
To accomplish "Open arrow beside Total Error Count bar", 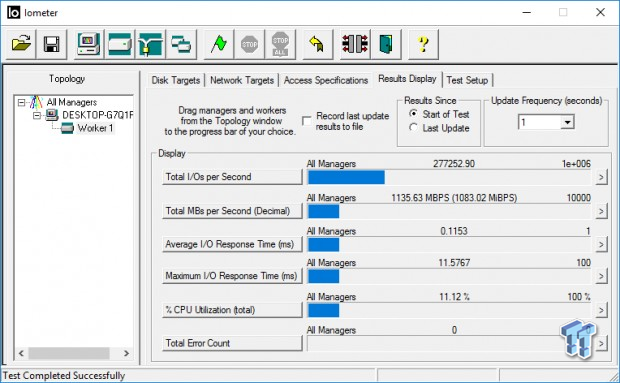I will [601, 343].
